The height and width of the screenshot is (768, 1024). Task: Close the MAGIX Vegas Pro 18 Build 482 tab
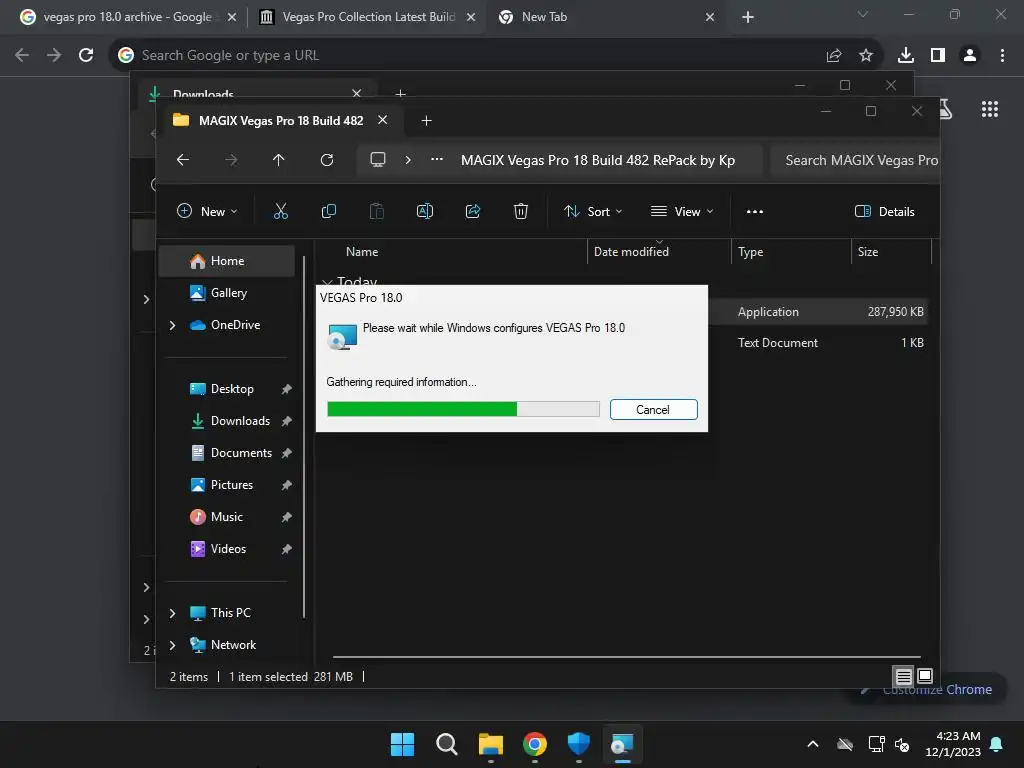383,120
